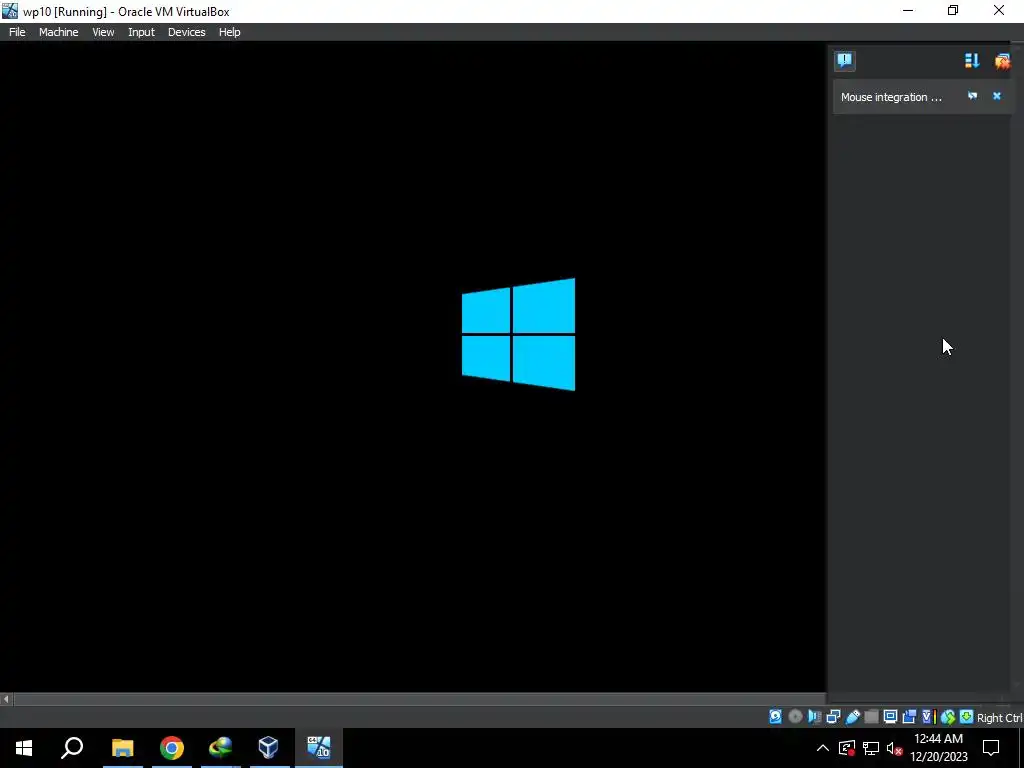Open the Help menu
The image size is (1024, 768).
[x=229, y=32]
